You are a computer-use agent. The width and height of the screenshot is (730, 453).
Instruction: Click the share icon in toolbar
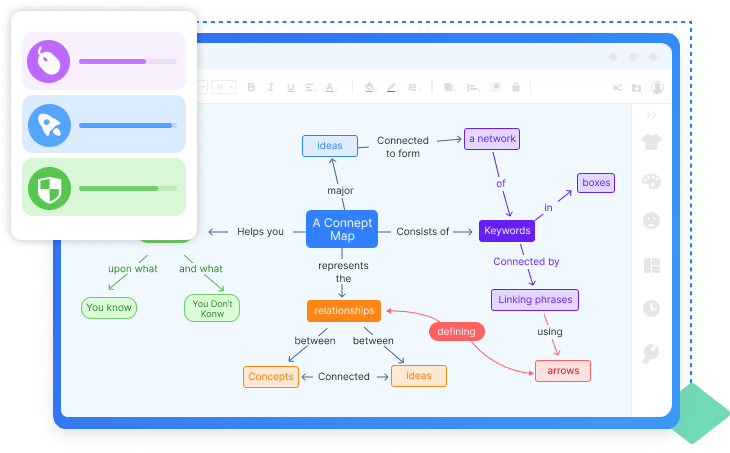(x=617, y=88)
